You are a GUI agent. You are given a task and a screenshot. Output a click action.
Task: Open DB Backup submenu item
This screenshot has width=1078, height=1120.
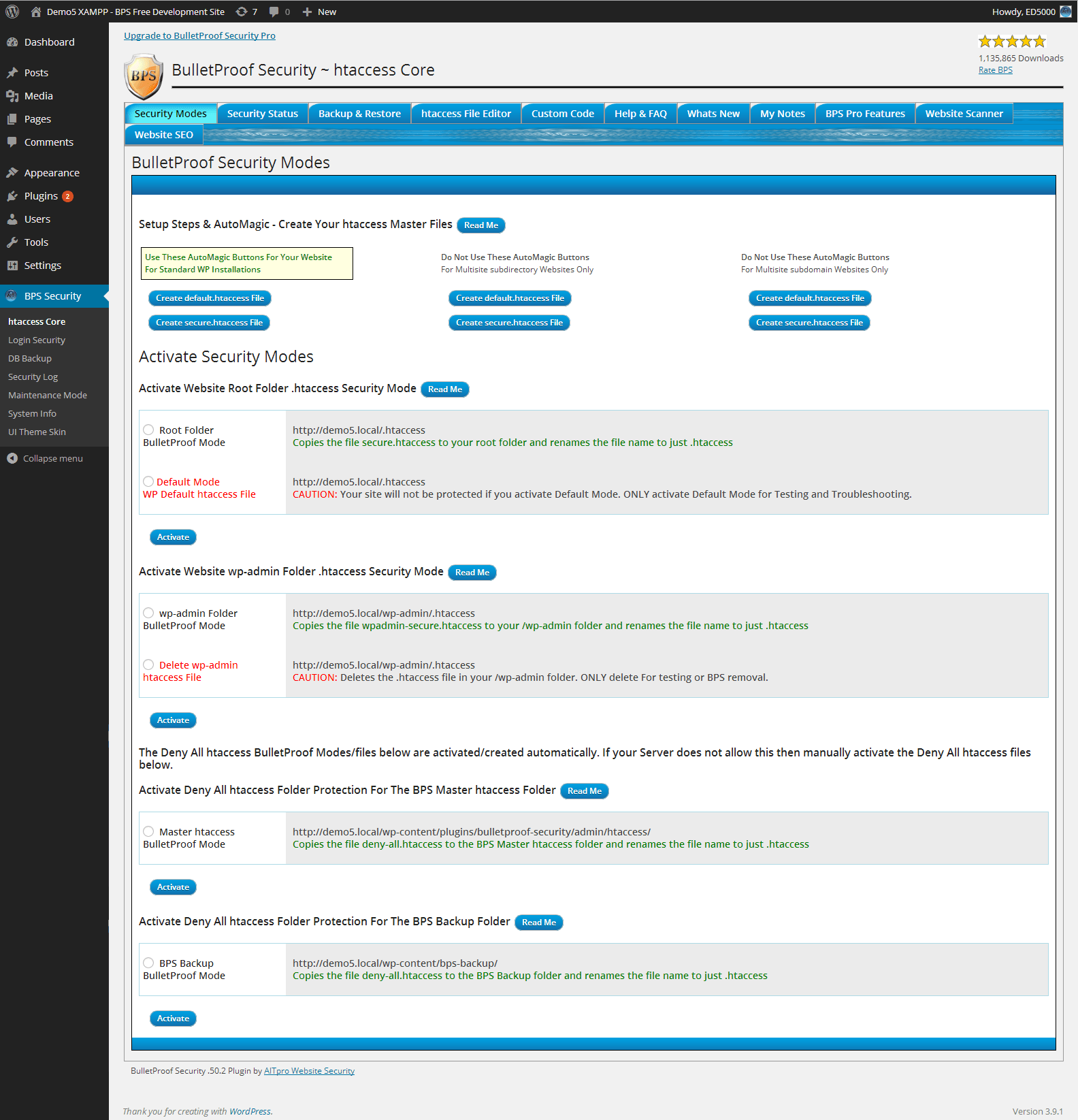pyautogui.click(x=30, y=359)
